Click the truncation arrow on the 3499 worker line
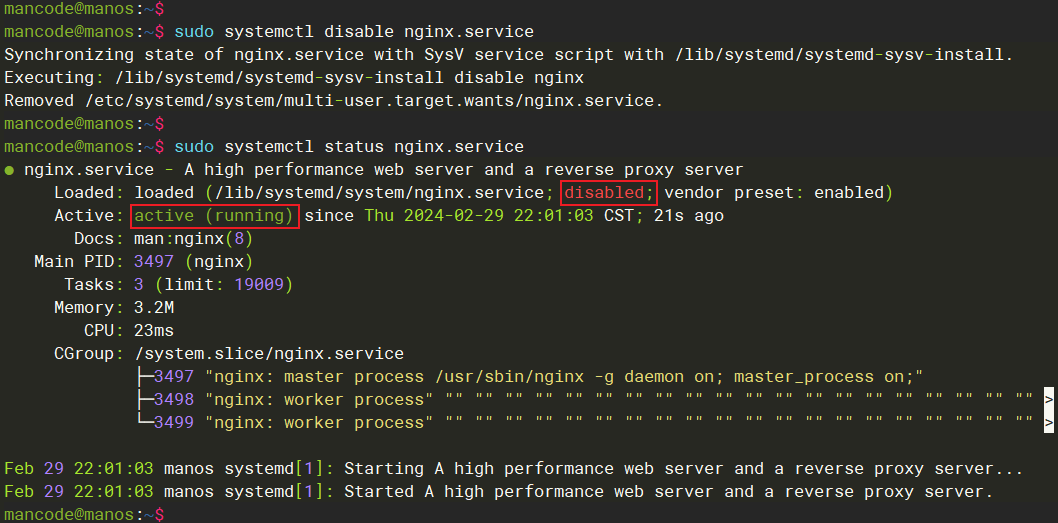The width and height of the screenshot is (1058, 523). pos(1047,422)
